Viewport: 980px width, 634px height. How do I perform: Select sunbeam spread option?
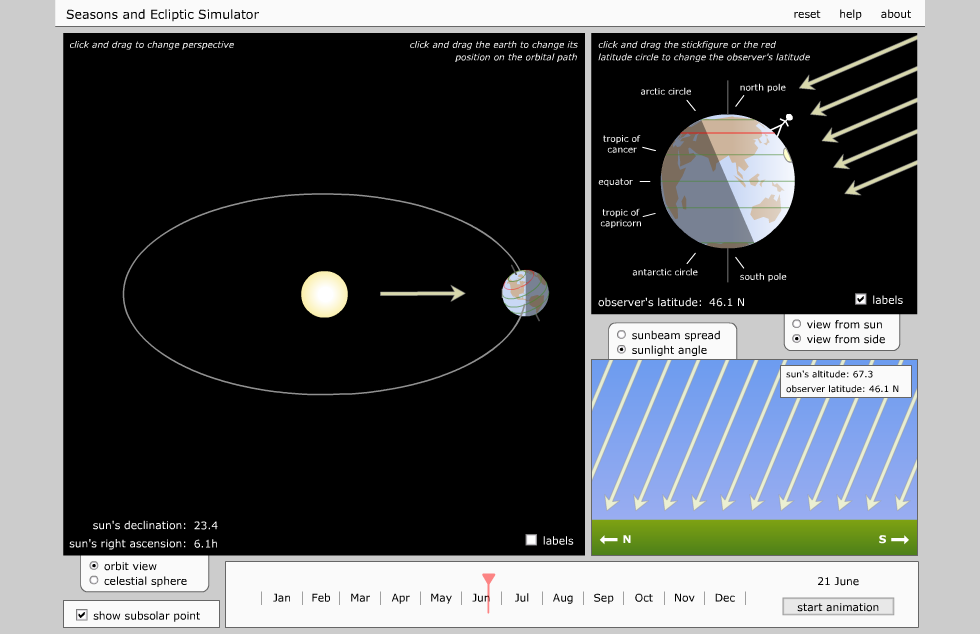(621, 335)
